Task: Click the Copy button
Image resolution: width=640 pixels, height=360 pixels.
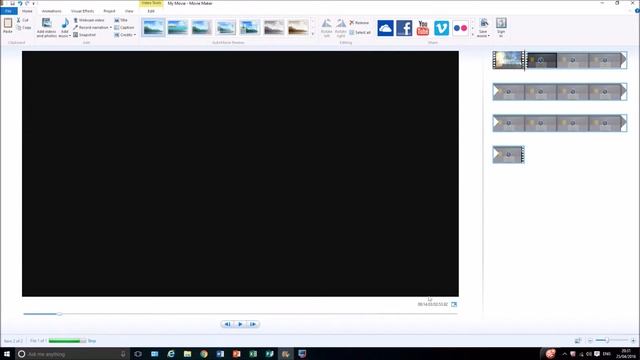Action: pyautogui.click(x=24, y=28)
